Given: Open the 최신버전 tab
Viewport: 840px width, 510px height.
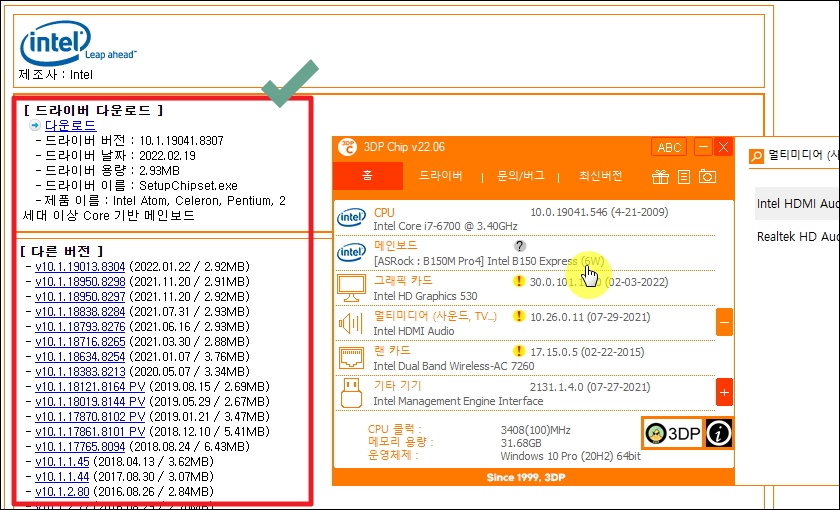Looking at the screenshot, I should pyautogui.click(x=601, y=176).
